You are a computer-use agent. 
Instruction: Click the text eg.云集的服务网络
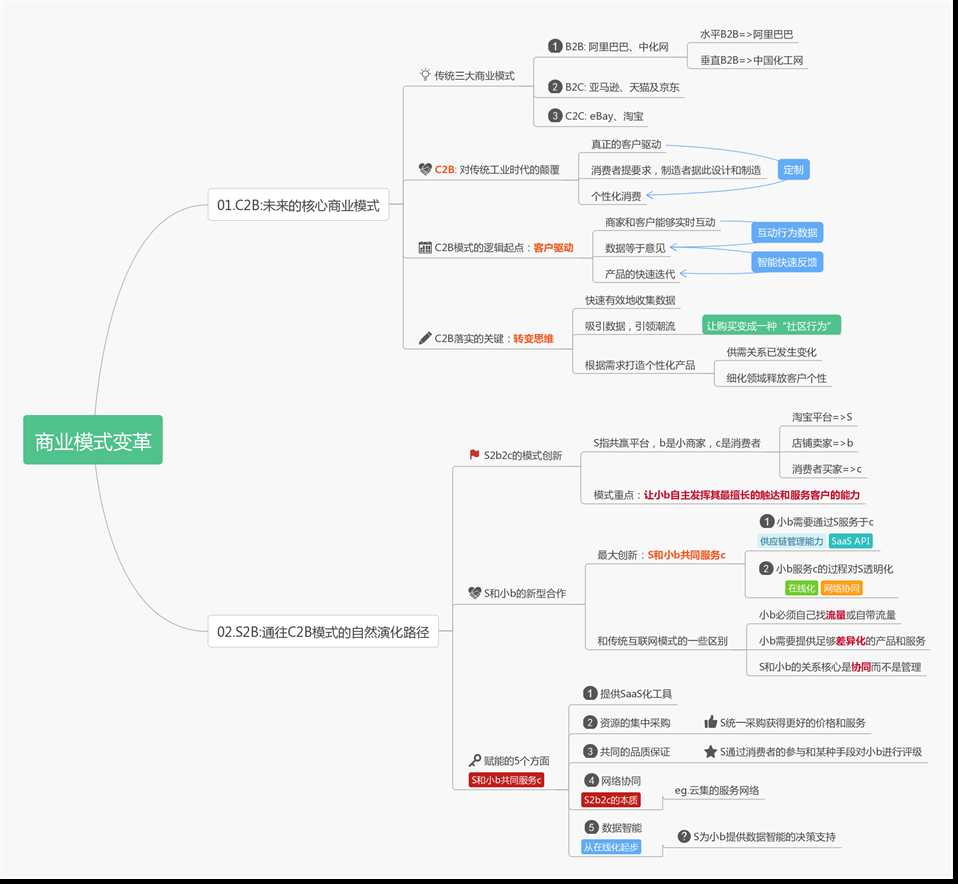point(717,791)
